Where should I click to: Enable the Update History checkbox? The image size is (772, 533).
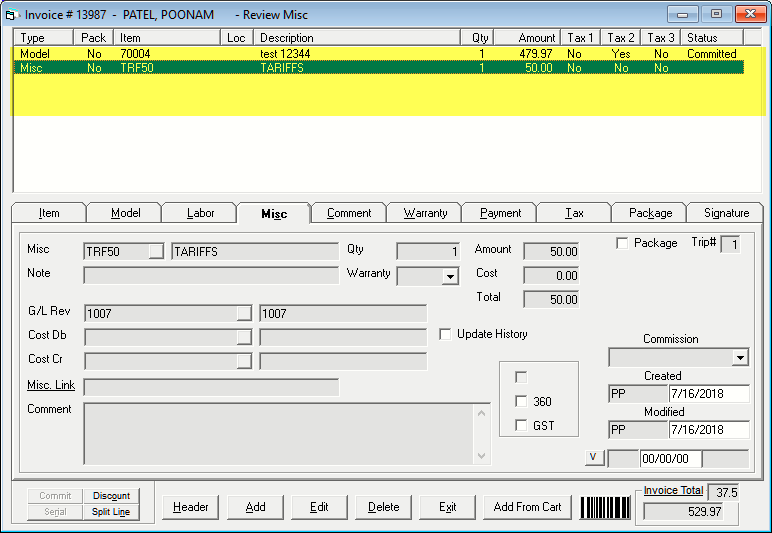[x=445, y=334]
